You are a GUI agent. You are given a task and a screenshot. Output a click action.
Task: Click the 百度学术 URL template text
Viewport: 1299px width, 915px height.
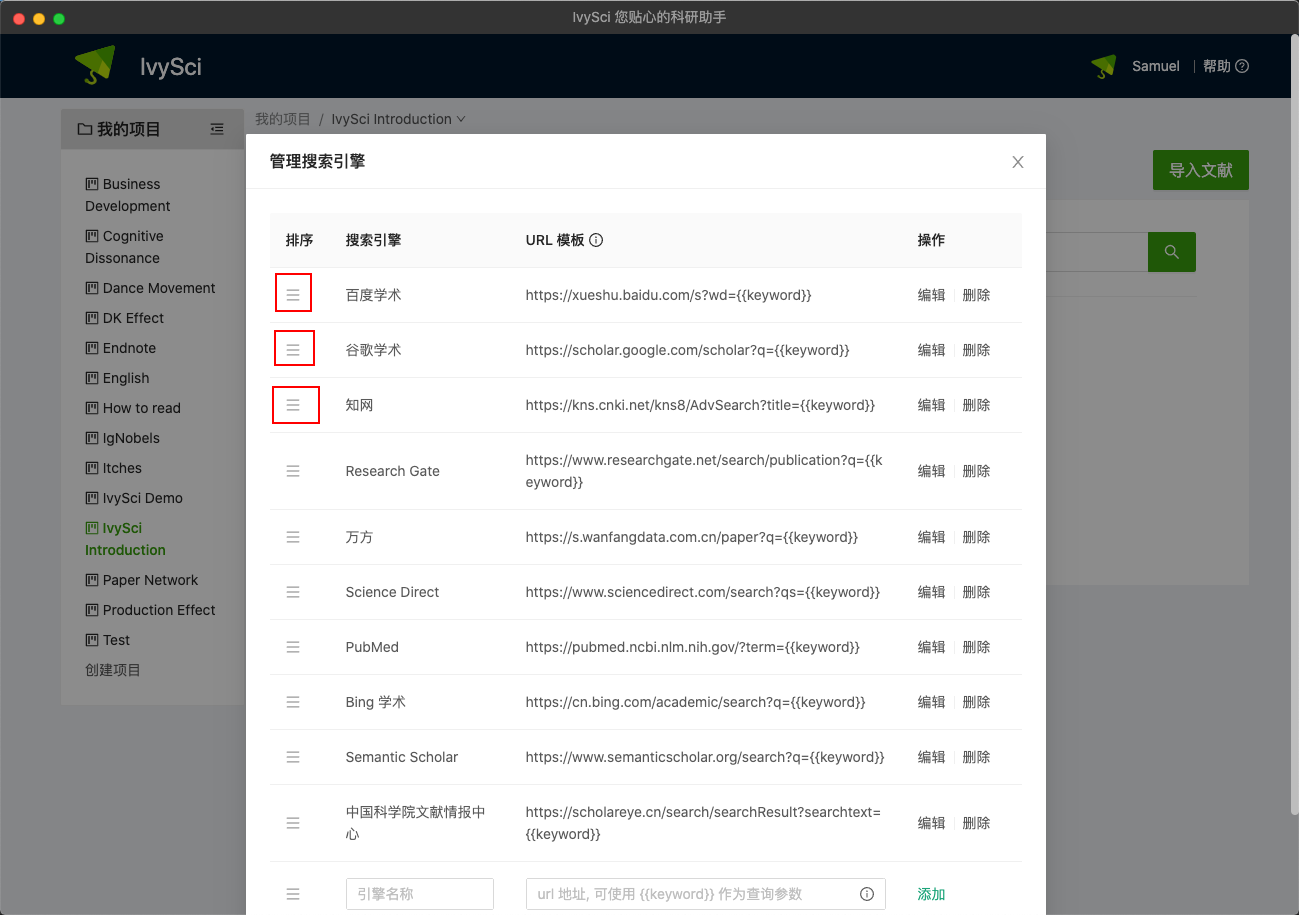click(x=668, y=295)
